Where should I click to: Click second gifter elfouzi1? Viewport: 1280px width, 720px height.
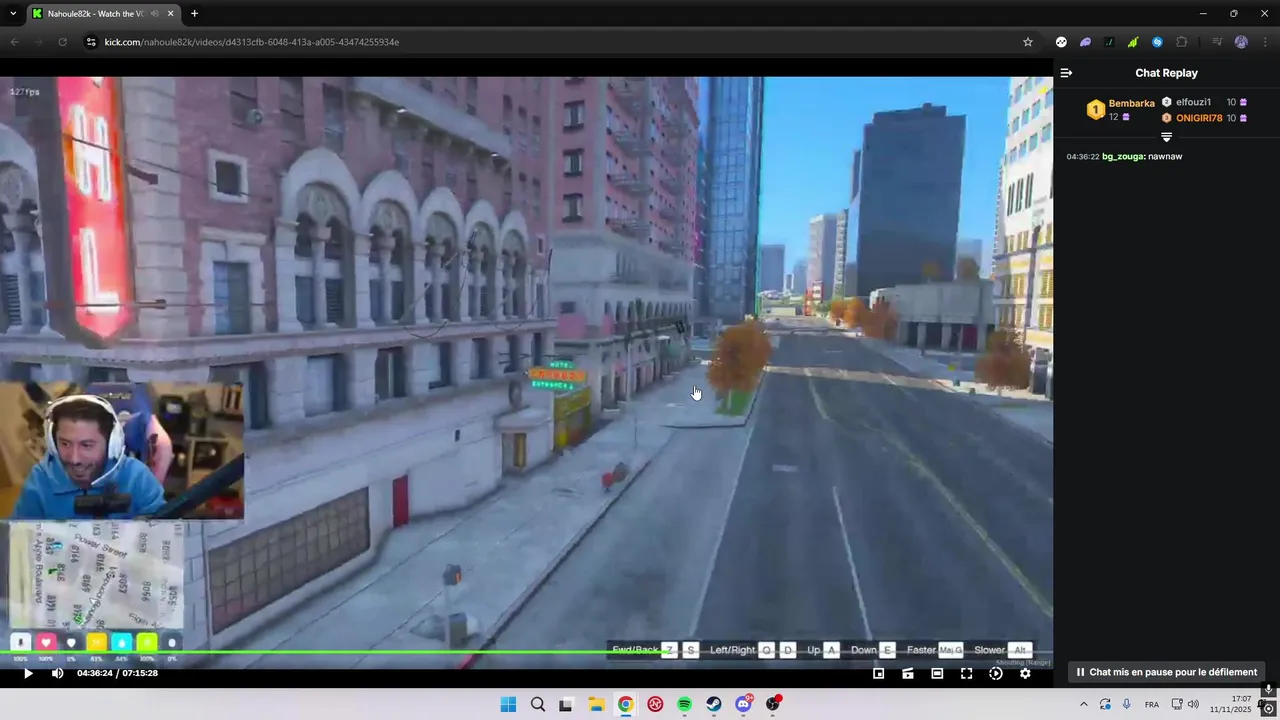1193,102
